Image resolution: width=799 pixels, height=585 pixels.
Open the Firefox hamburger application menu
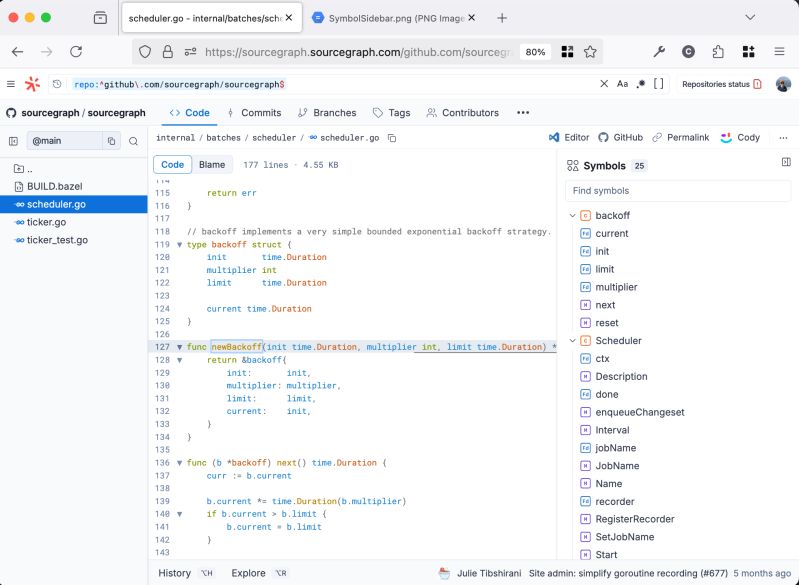[x=779, y=51]
